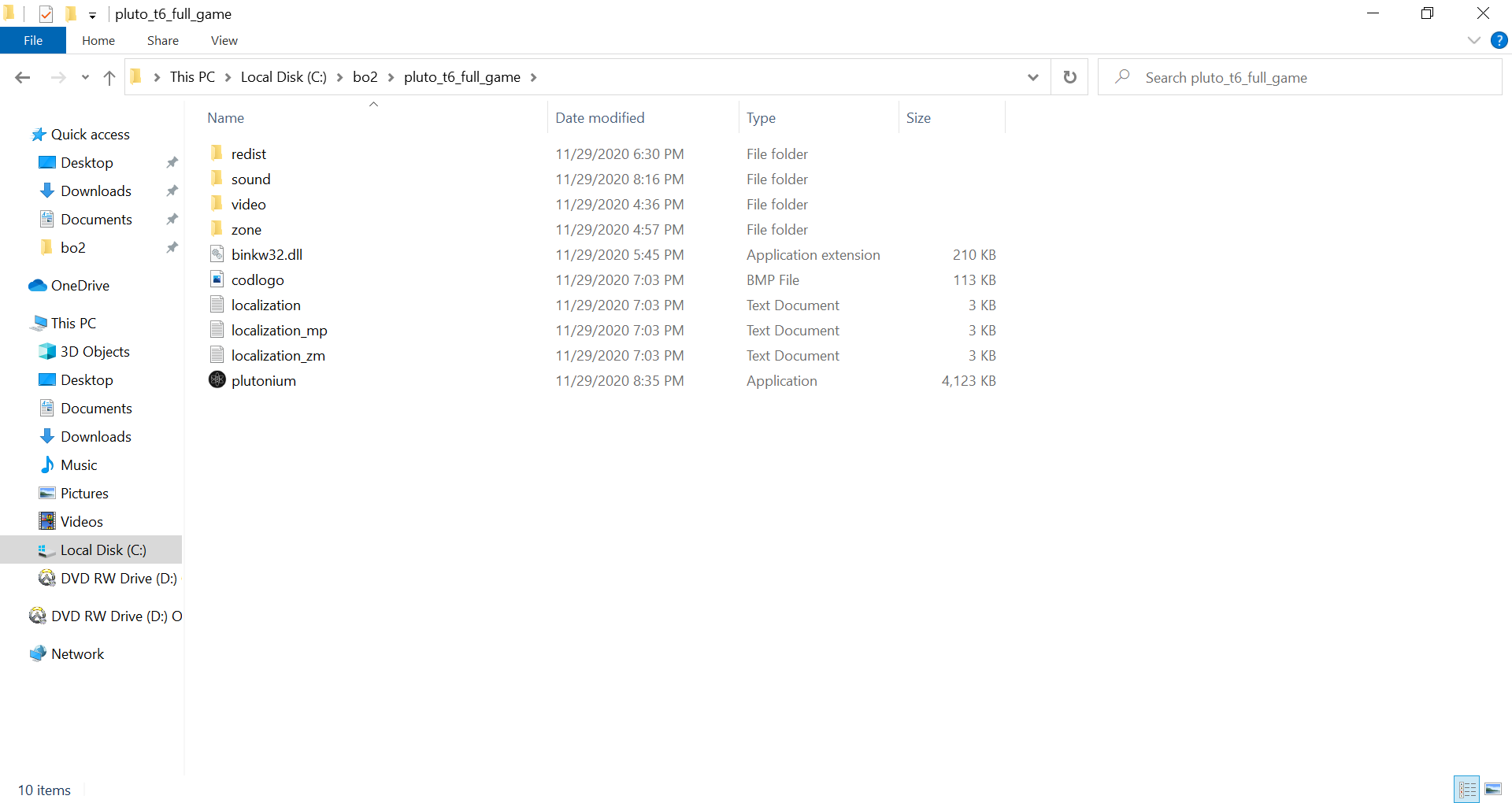Click the Music note icon in sidebar

coord(47,464)
